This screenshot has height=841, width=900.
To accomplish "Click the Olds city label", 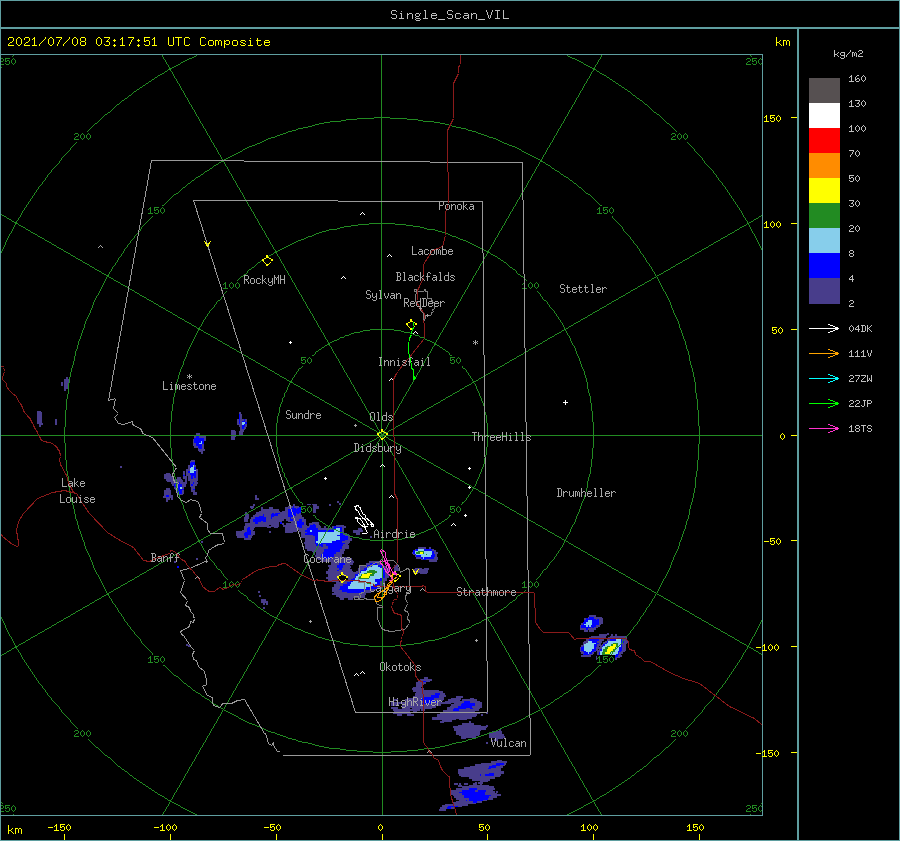I will [x=381, y=417].
